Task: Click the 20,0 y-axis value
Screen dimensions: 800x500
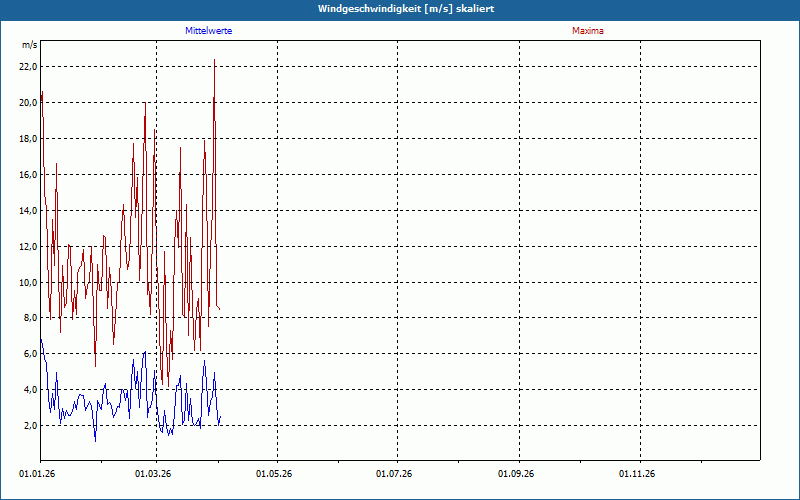Action: [28, 103]
